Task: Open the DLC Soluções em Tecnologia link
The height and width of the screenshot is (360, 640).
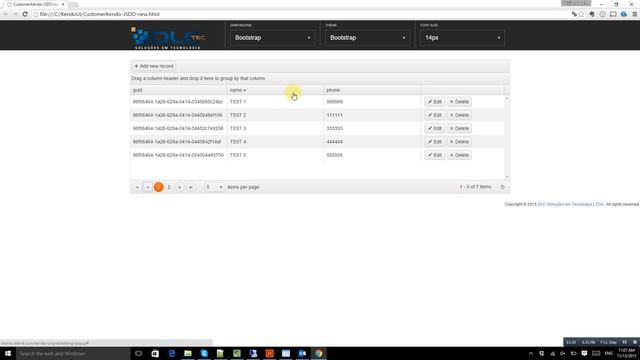Action: click(x=570, y=204)
